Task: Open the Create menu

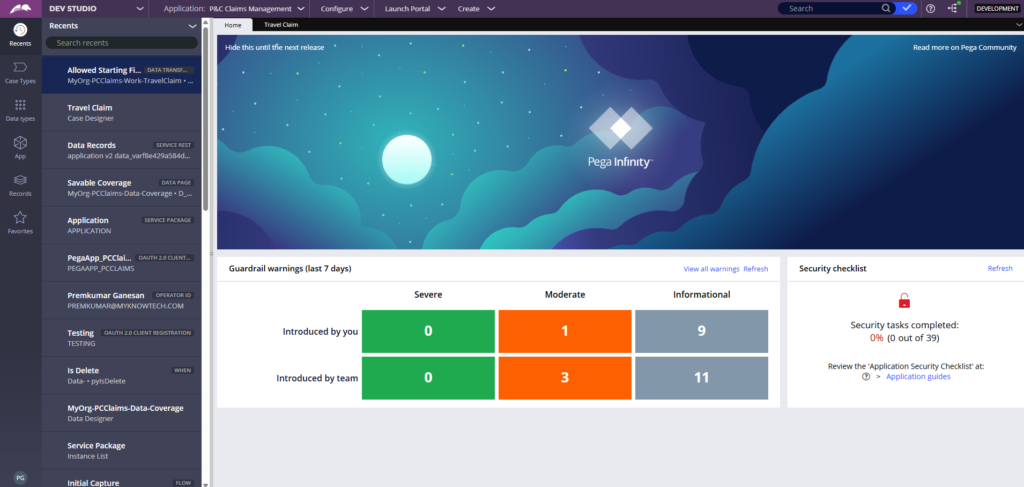Action: [x=477, y=9]
